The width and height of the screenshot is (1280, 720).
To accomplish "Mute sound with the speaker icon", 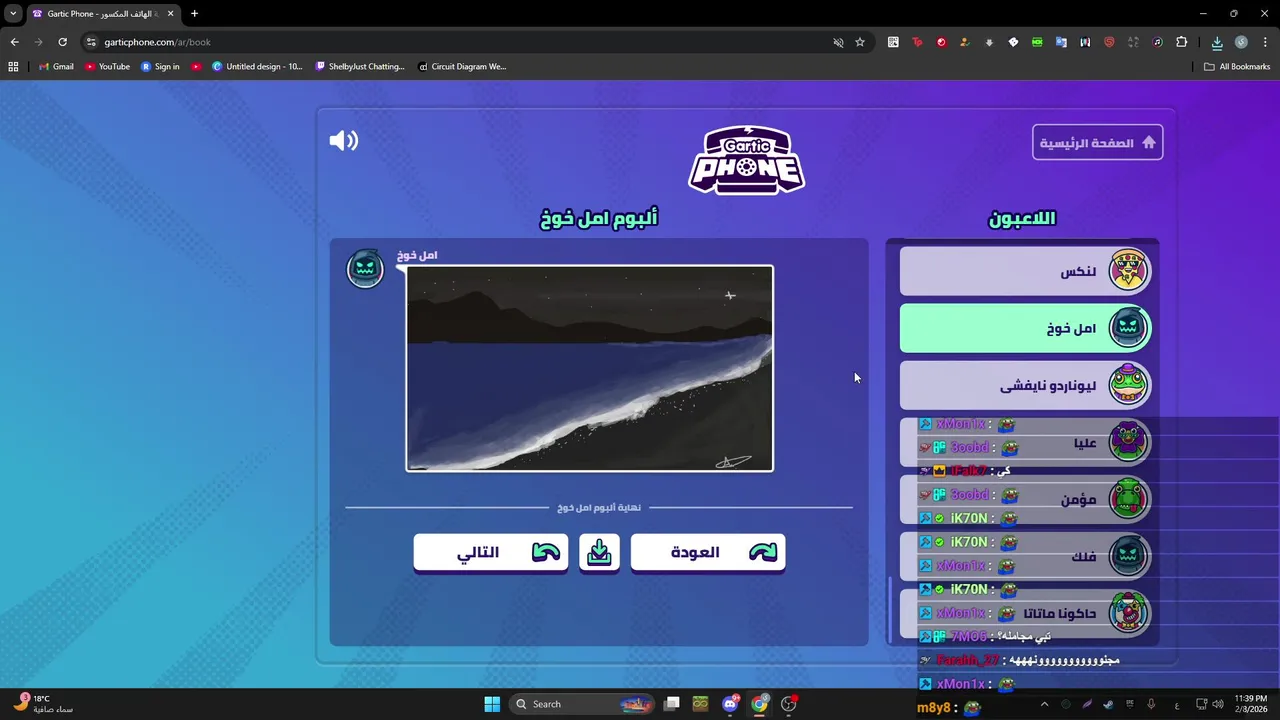I will point(343,141).
